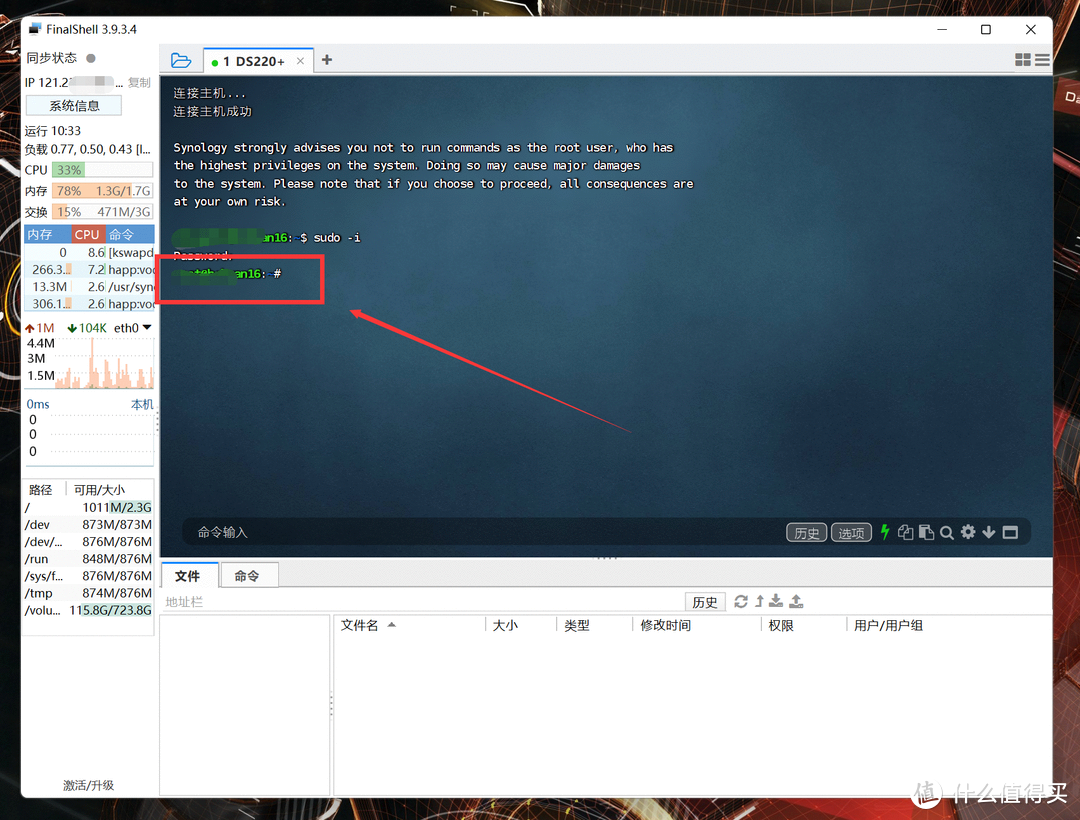Refresh the file list with the refresh icon
The width and height of the screenshot is (1080, 820).
tap(740, 601)
